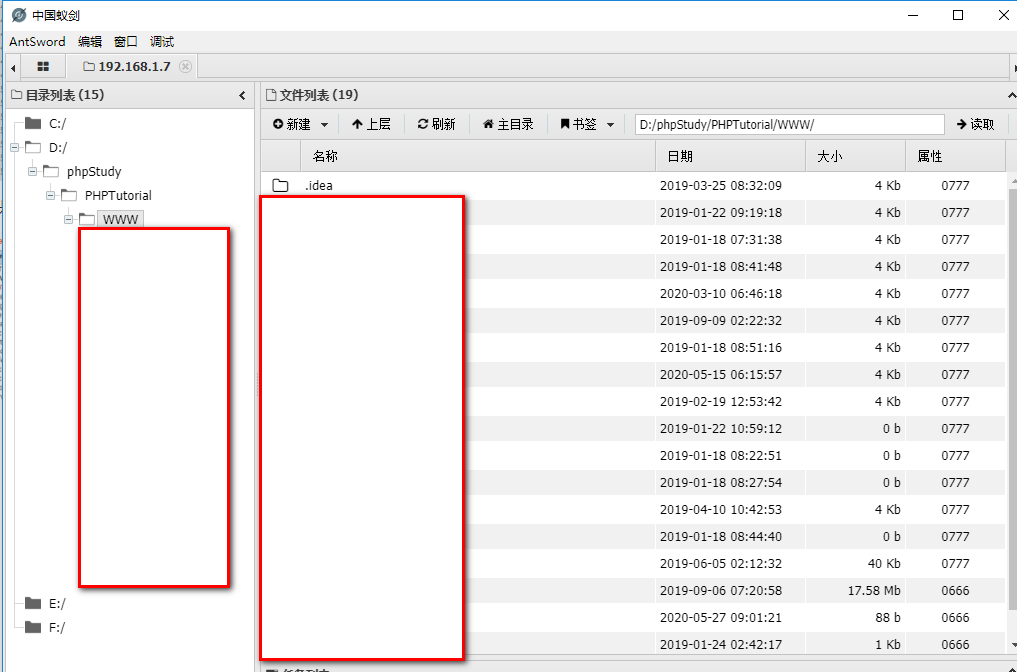
Task: Collapse the PHPTutorial tree node
Action: tap(51, 195)
